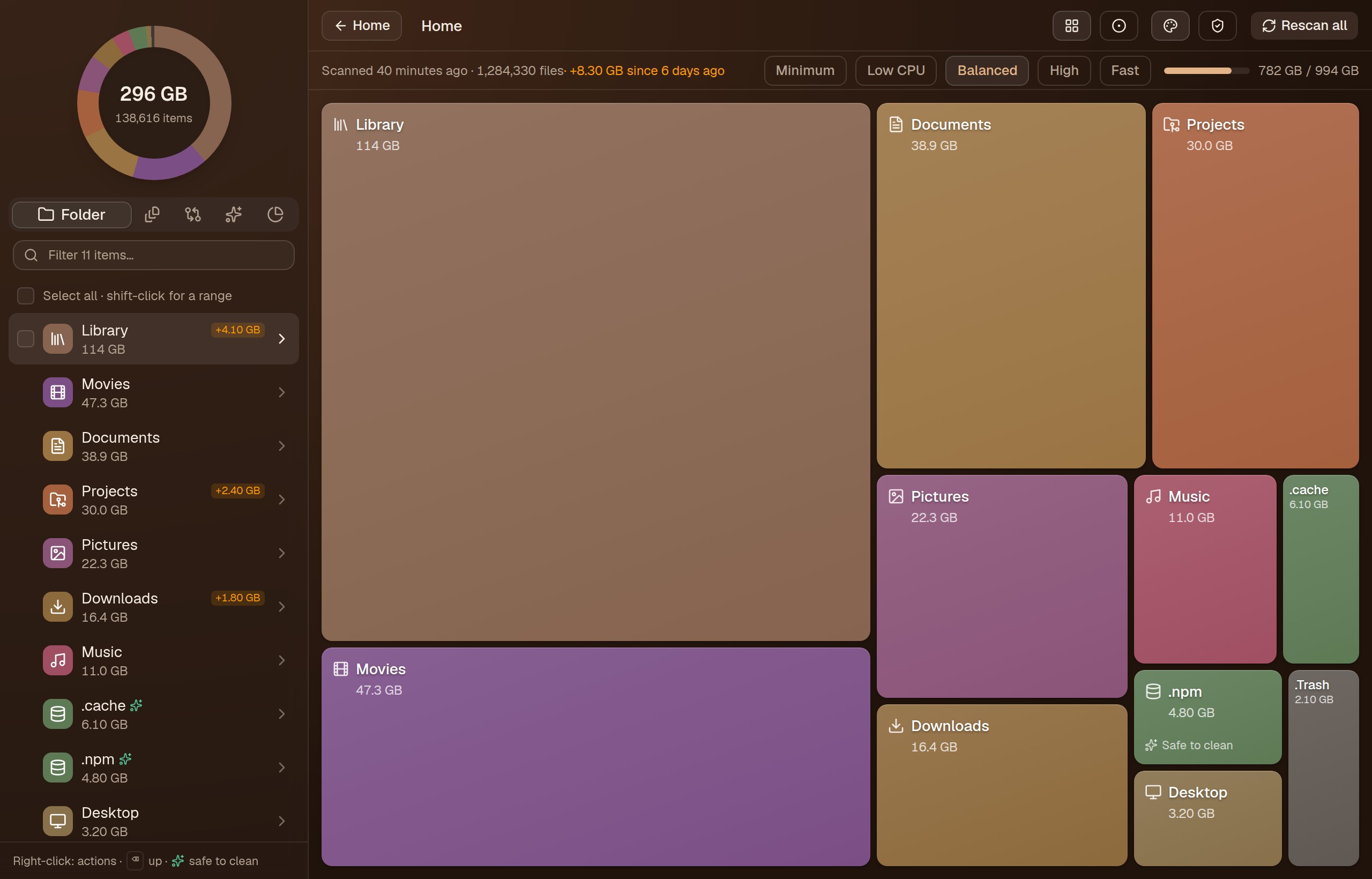Click the +8.30 GB since 6 days ago text

click(647, 71)
